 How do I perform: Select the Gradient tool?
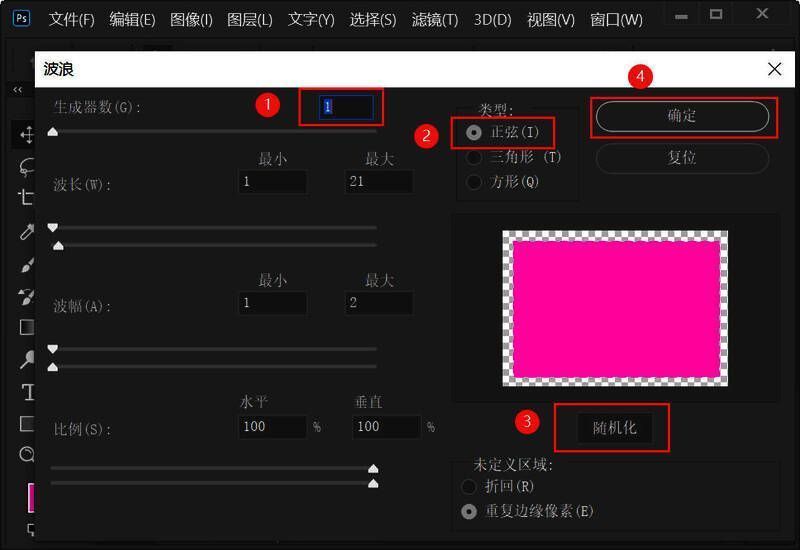(27, 327)
